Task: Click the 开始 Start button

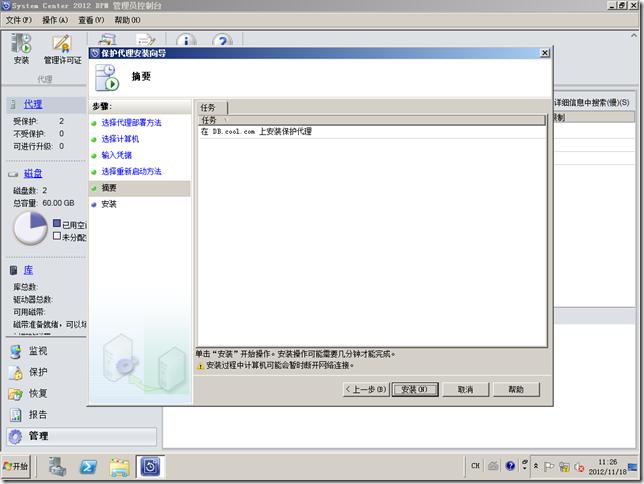Action: pyautogui.click(x=16, y=466)
